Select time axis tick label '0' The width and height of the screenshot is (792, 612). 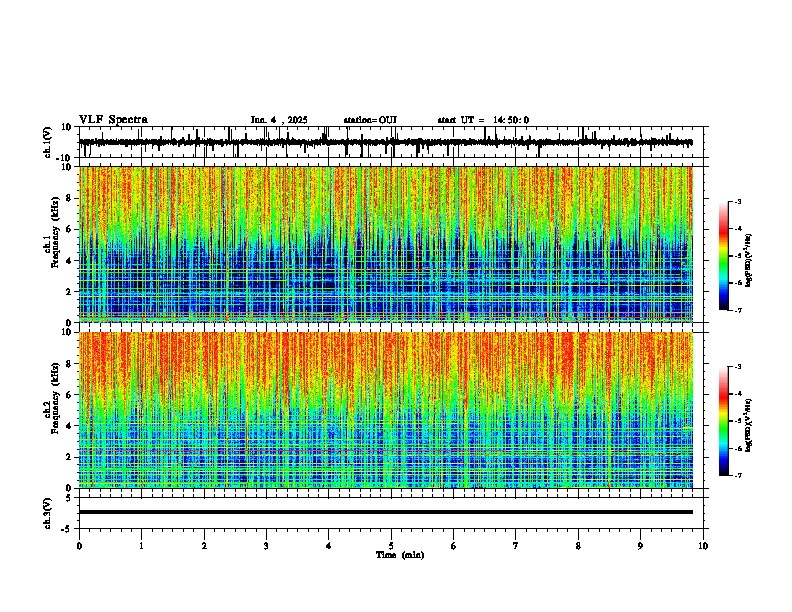(79, 546)
